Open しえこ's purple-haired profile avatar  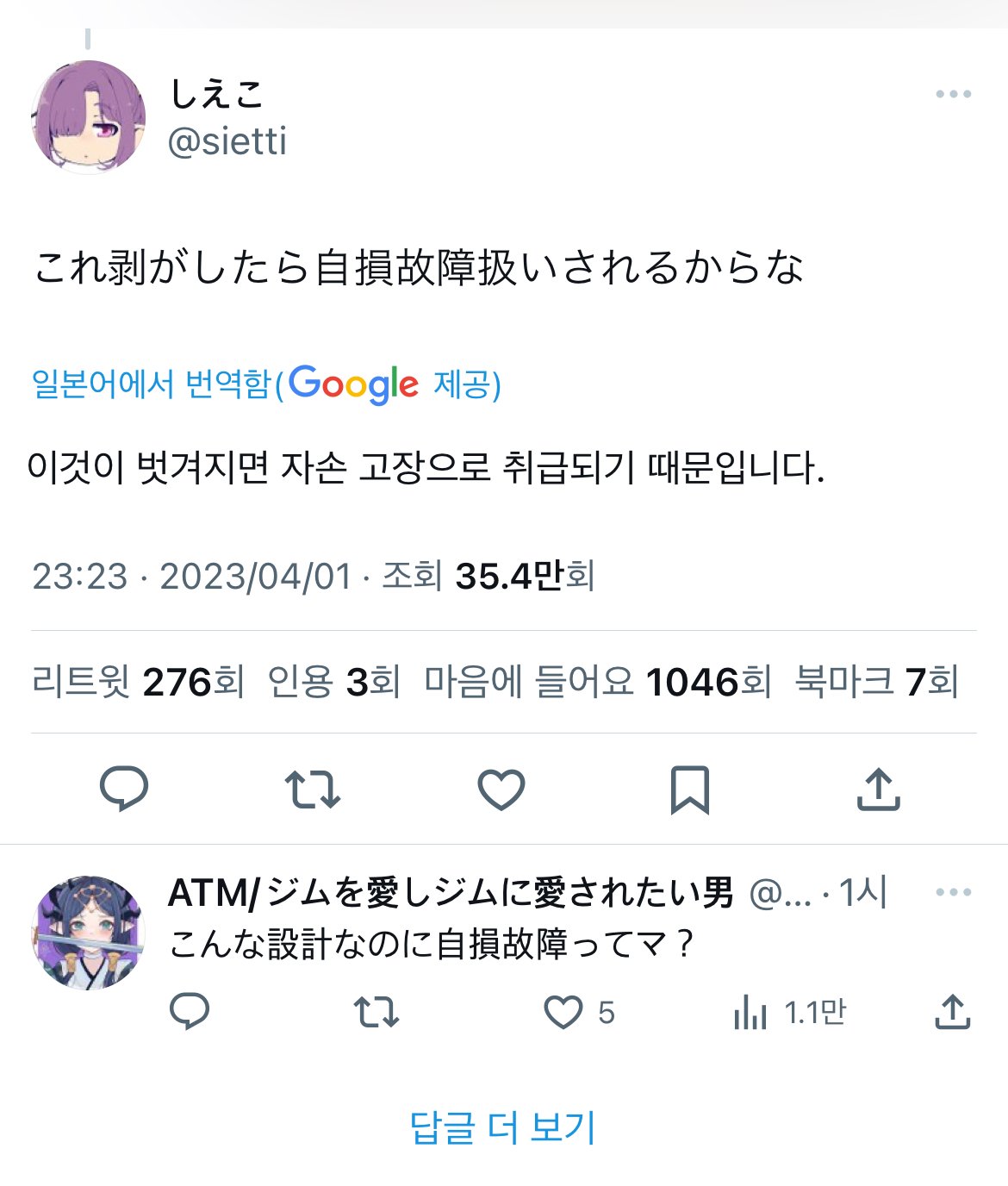(88, 117)
